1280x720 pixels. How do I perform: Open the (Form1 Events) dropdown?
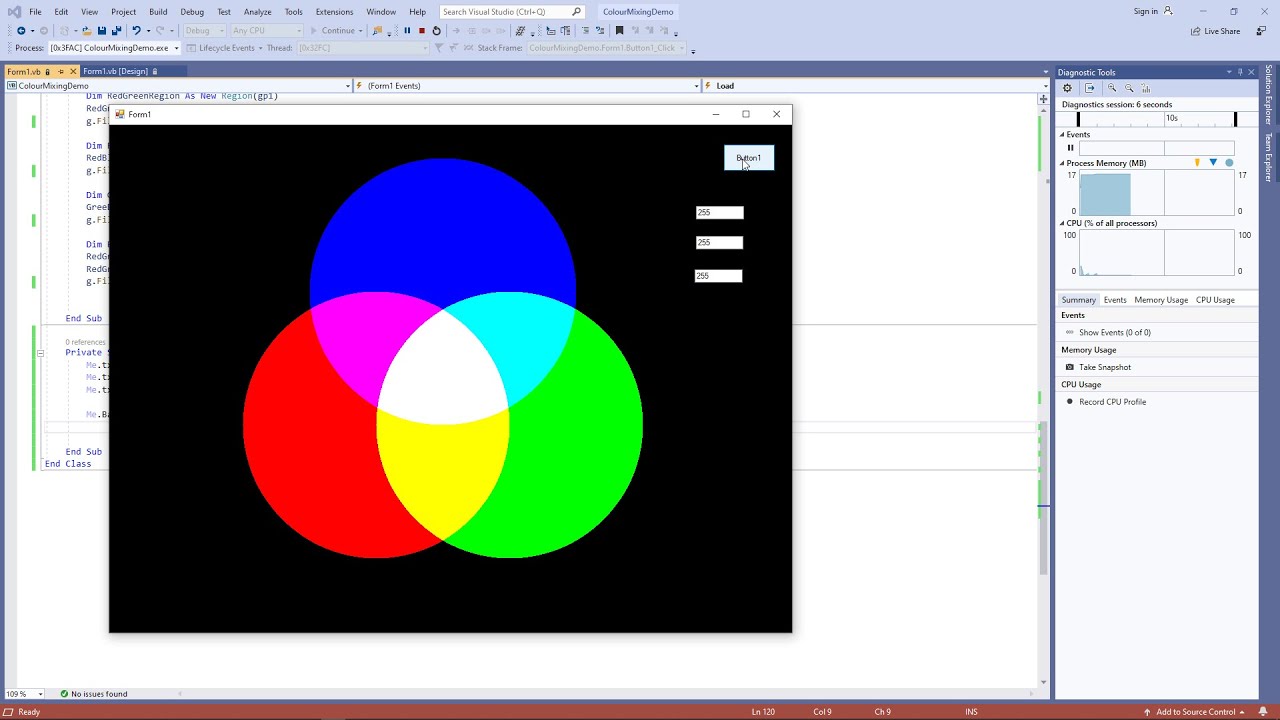coord(694,85)
